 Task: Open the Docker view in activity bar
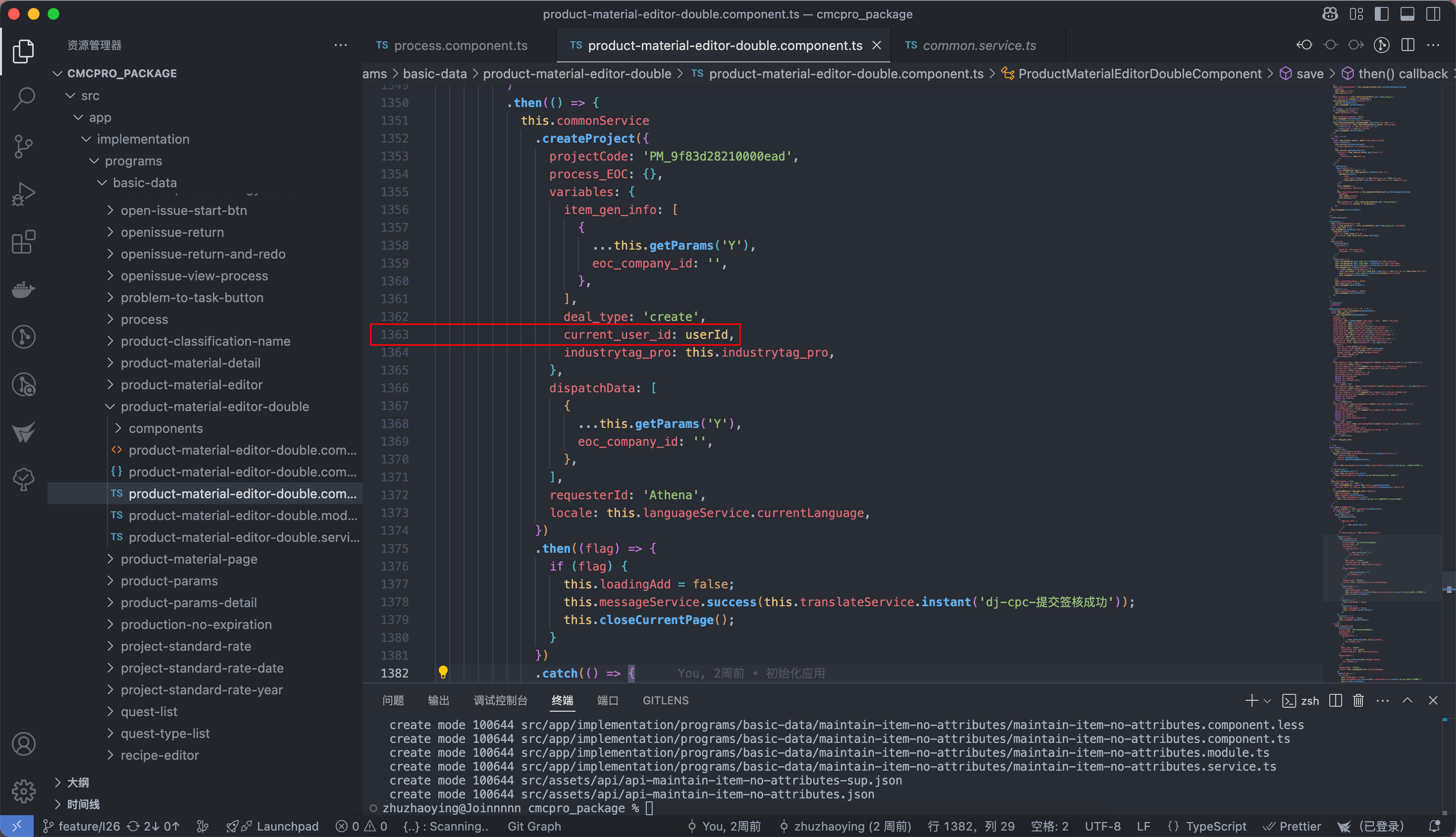pyautogui.click(x=24, y=289)
